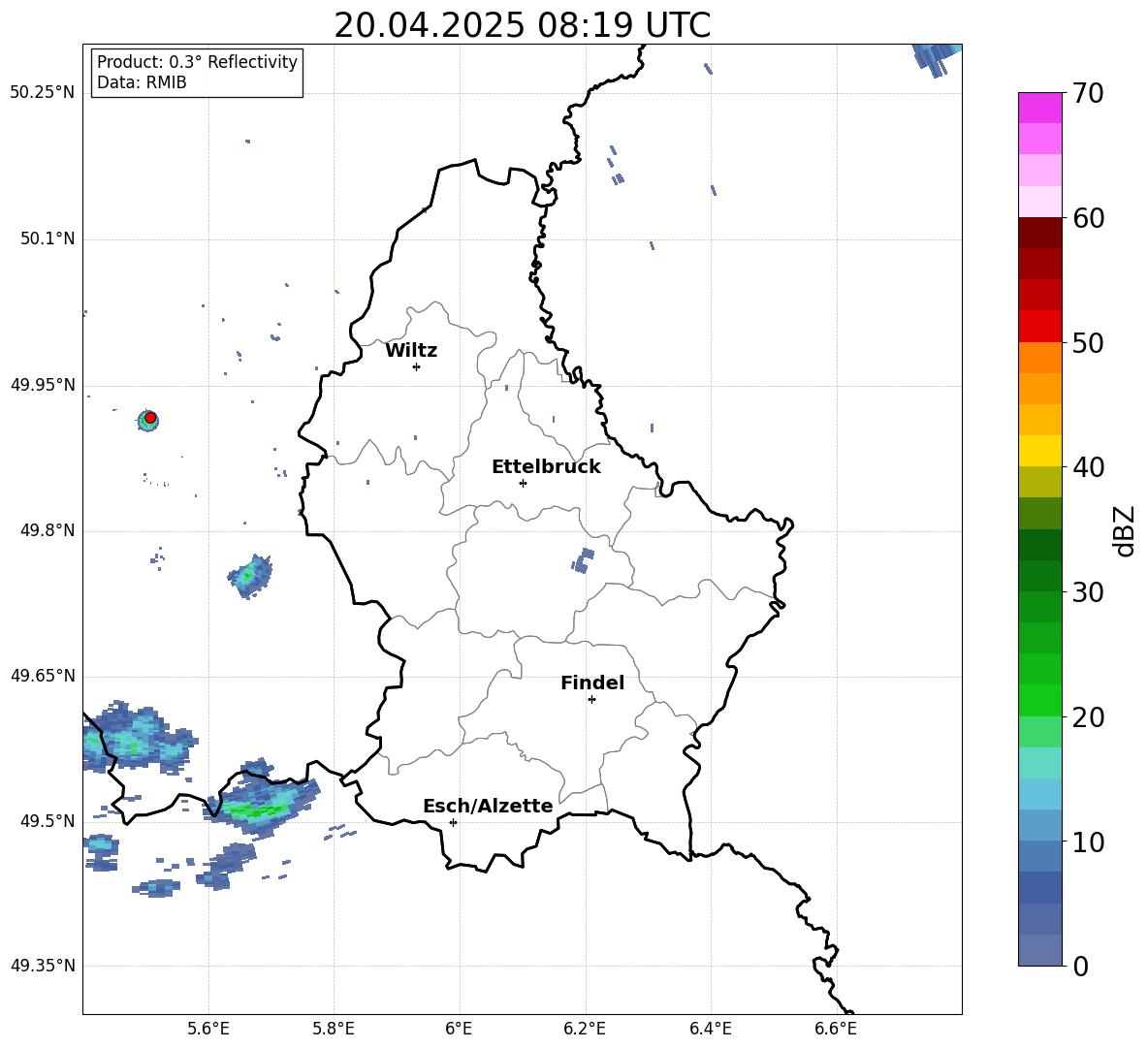Click the '6.6°E' longitude label
This screenshot has width=1148, height=1048.
pos(836,1029)
